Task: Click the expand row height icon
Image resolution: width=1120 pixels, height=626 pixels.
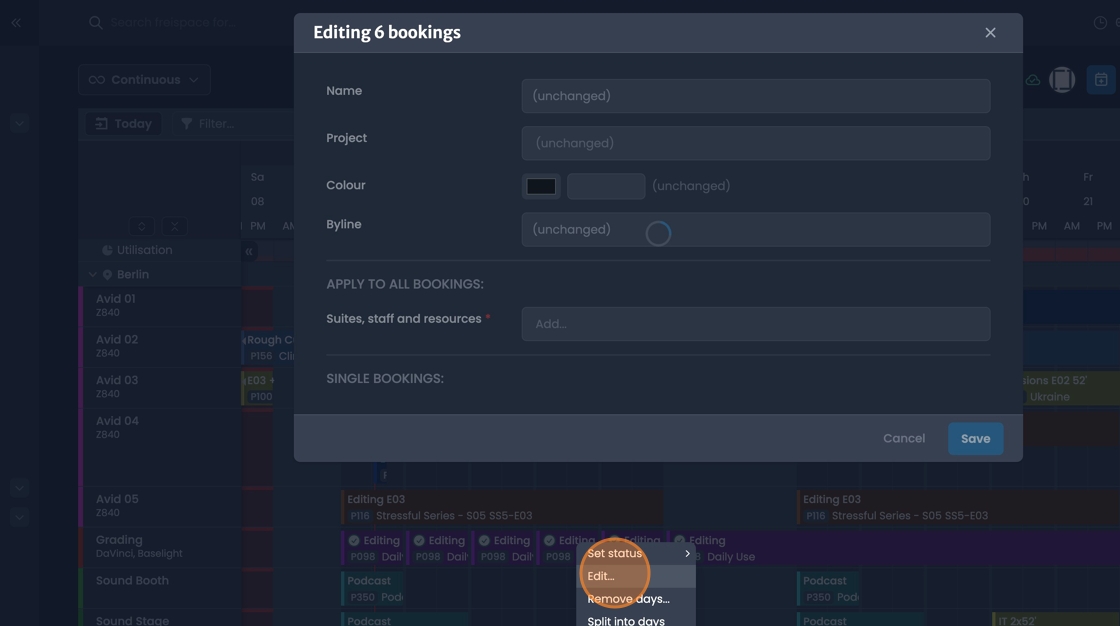Action: pyautogui.click(x=141, y=226)
